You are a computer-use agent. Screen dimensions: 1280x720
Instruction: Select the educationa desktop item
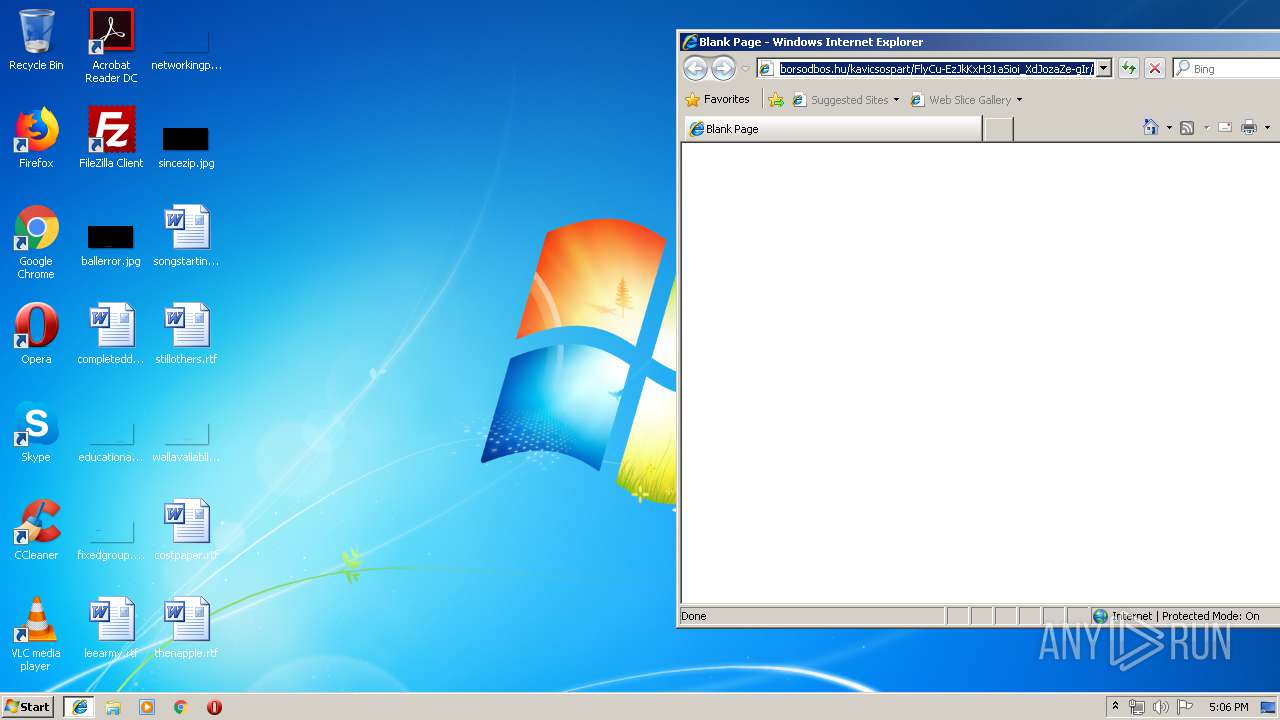111,442
